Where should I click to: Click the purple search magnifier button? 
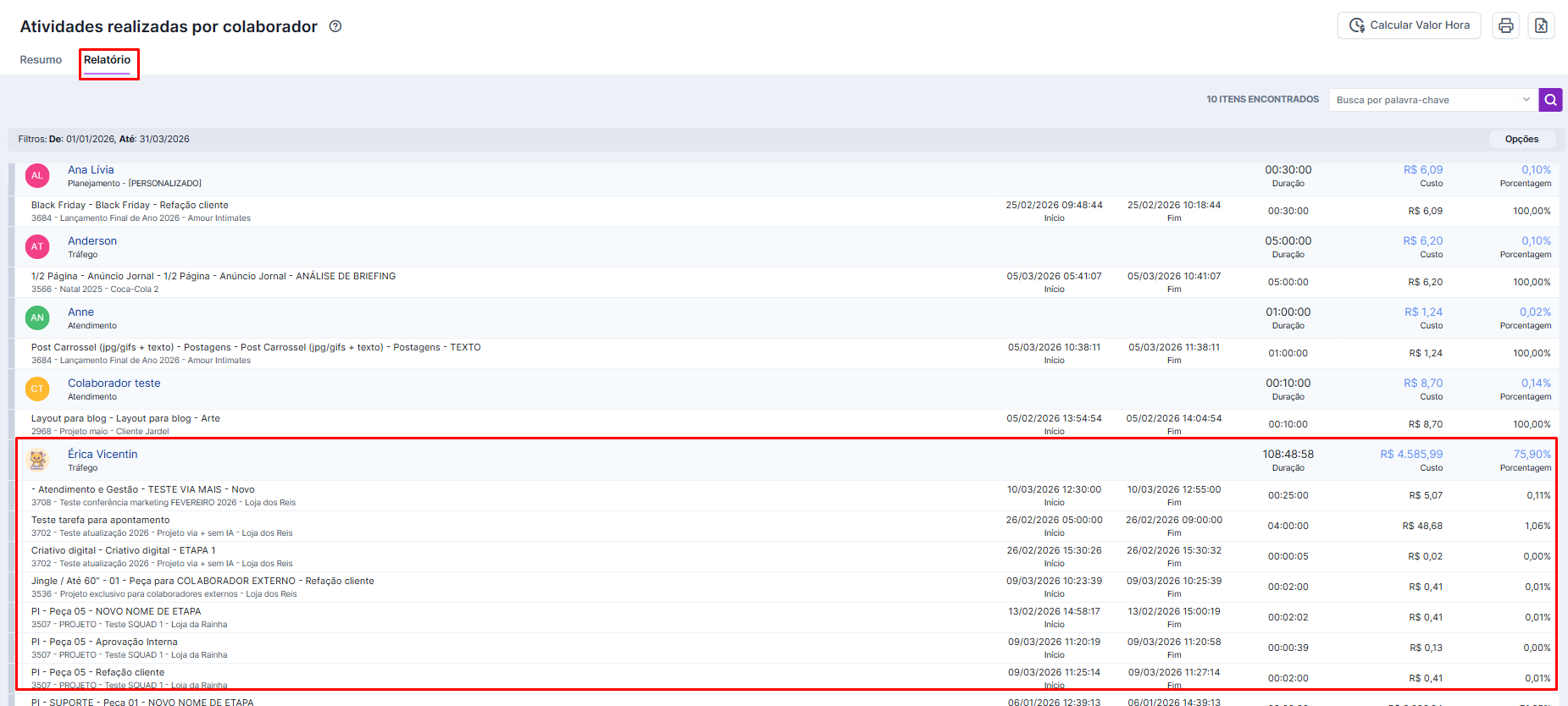(x=1550, y=100)
